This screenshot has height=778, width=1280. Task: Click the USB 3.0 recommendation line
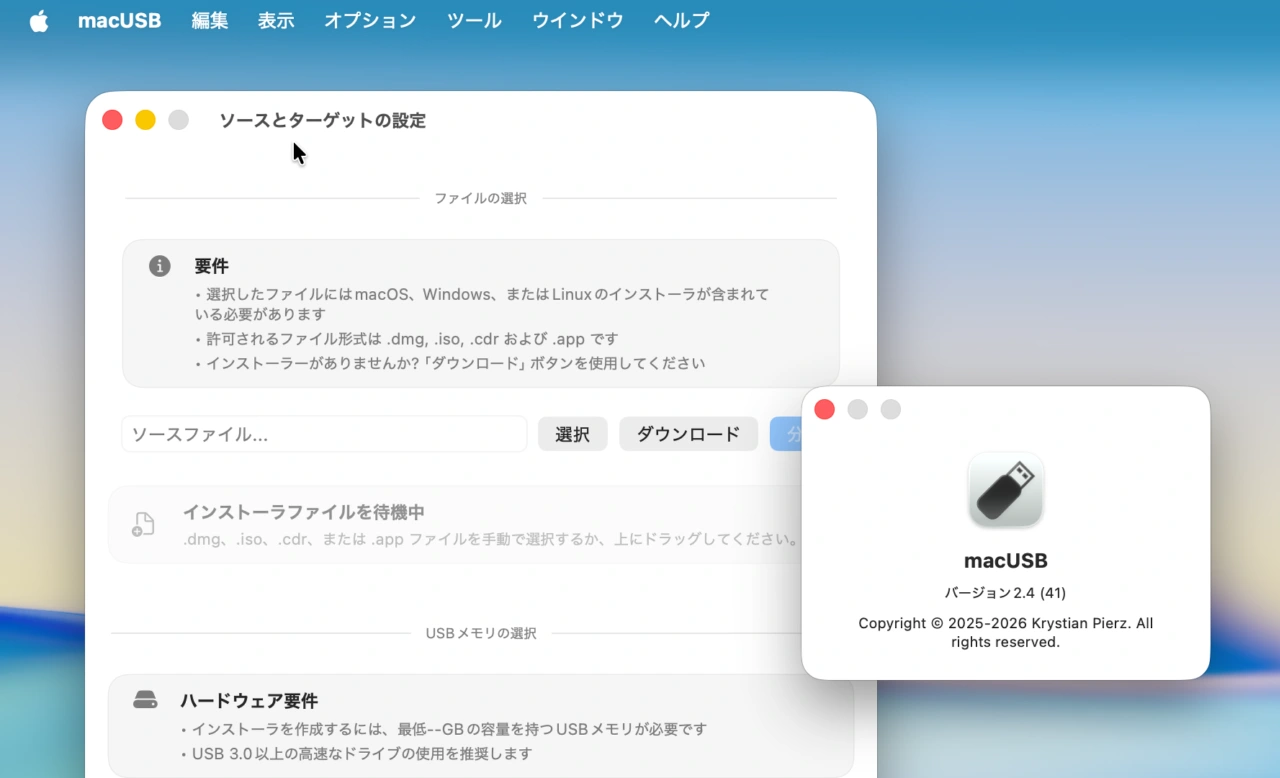[357, 753]
